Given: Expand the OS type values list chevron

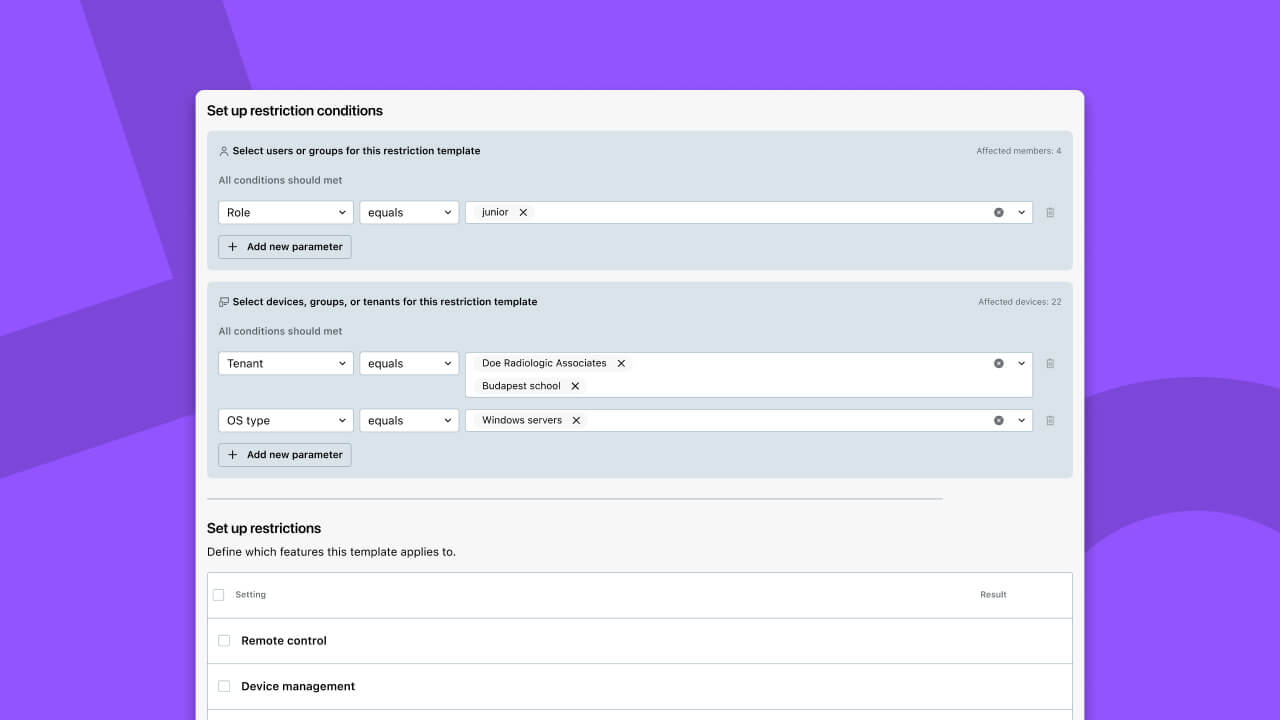Looking at the screenshot, I should [x=1021, y=420].
